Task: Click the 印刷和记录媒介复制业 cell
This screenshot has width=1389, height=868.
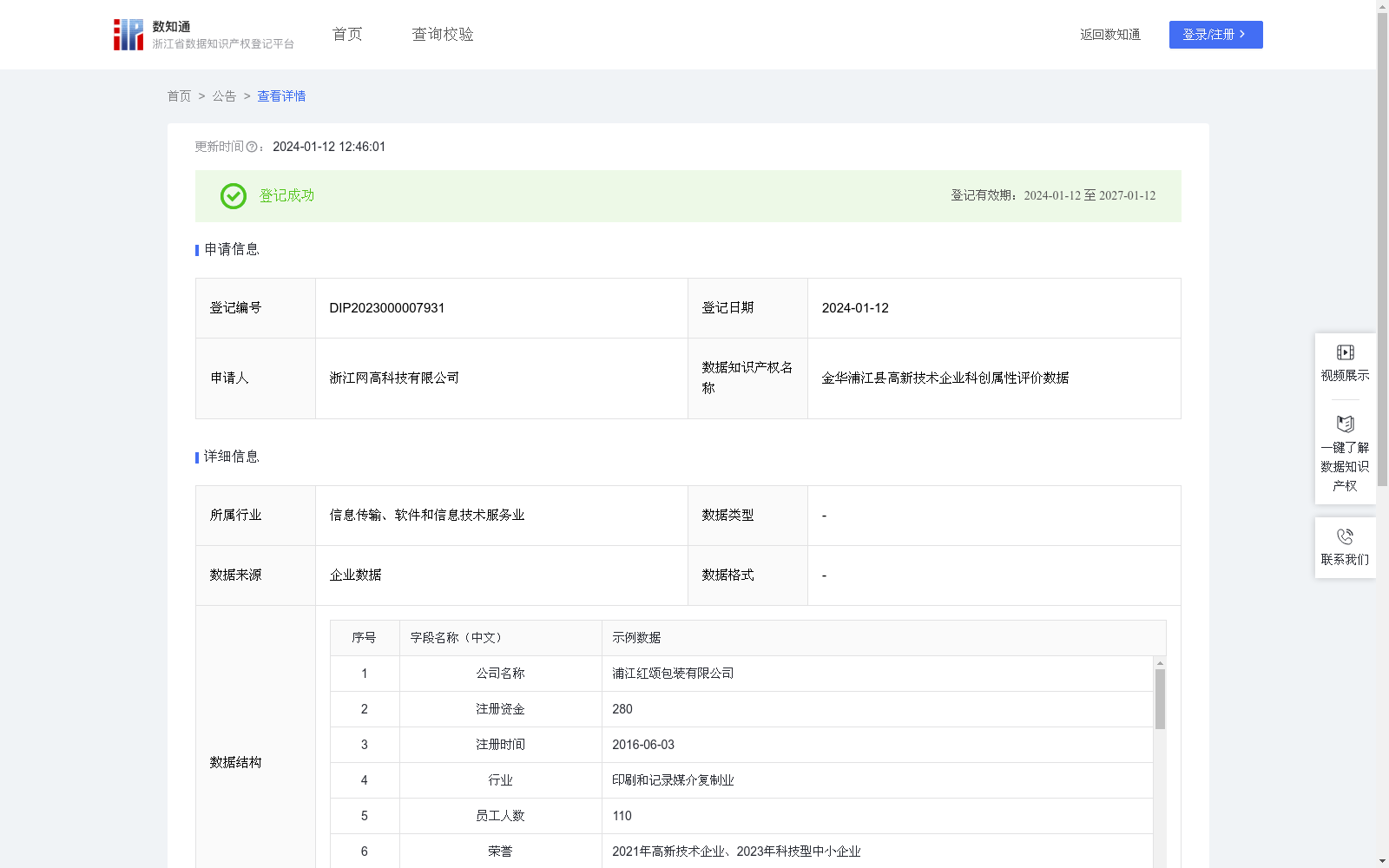Action: pyautogui.click(x=877, y=780)
